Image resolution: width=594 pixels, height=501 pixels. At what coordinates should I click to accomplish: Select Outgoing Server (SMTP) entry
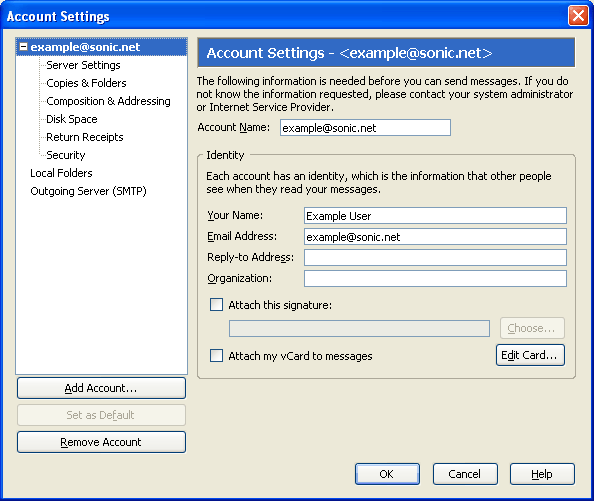pyautogui.click(x=88, y=191)
